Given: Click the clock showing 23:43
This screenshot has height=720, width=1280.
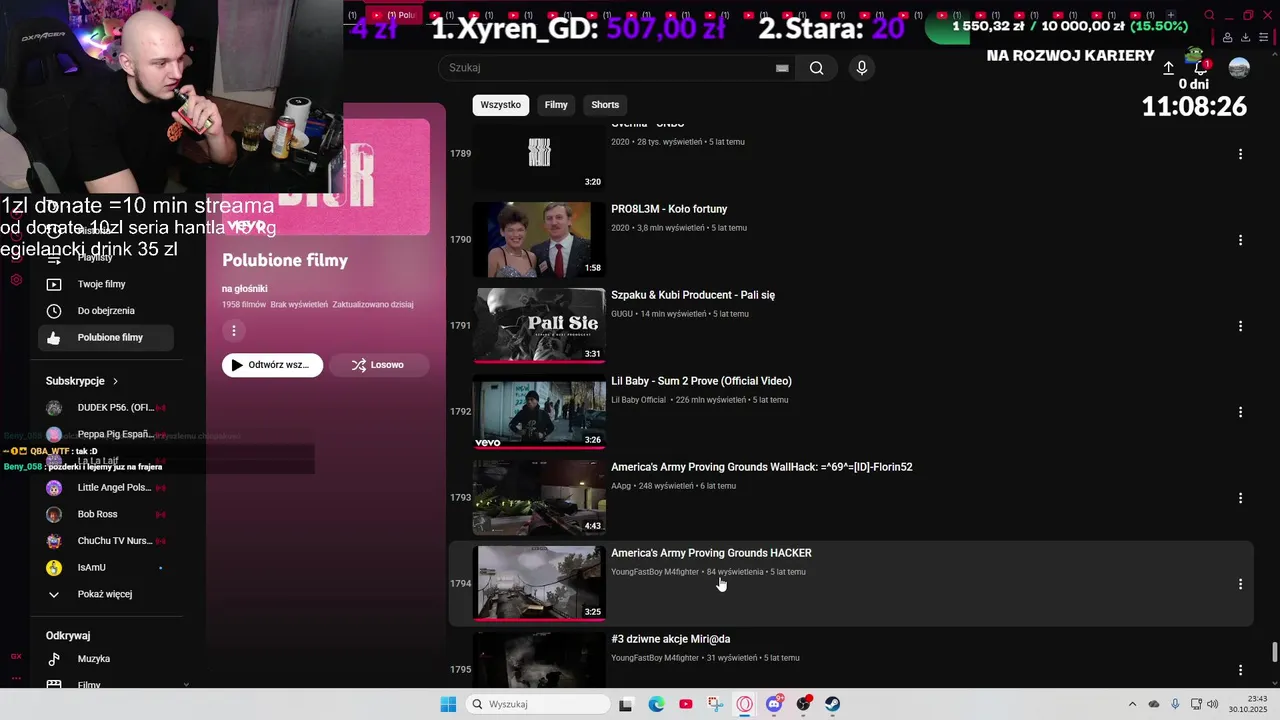Looking at the screenshot, I should click(1257, 699).
